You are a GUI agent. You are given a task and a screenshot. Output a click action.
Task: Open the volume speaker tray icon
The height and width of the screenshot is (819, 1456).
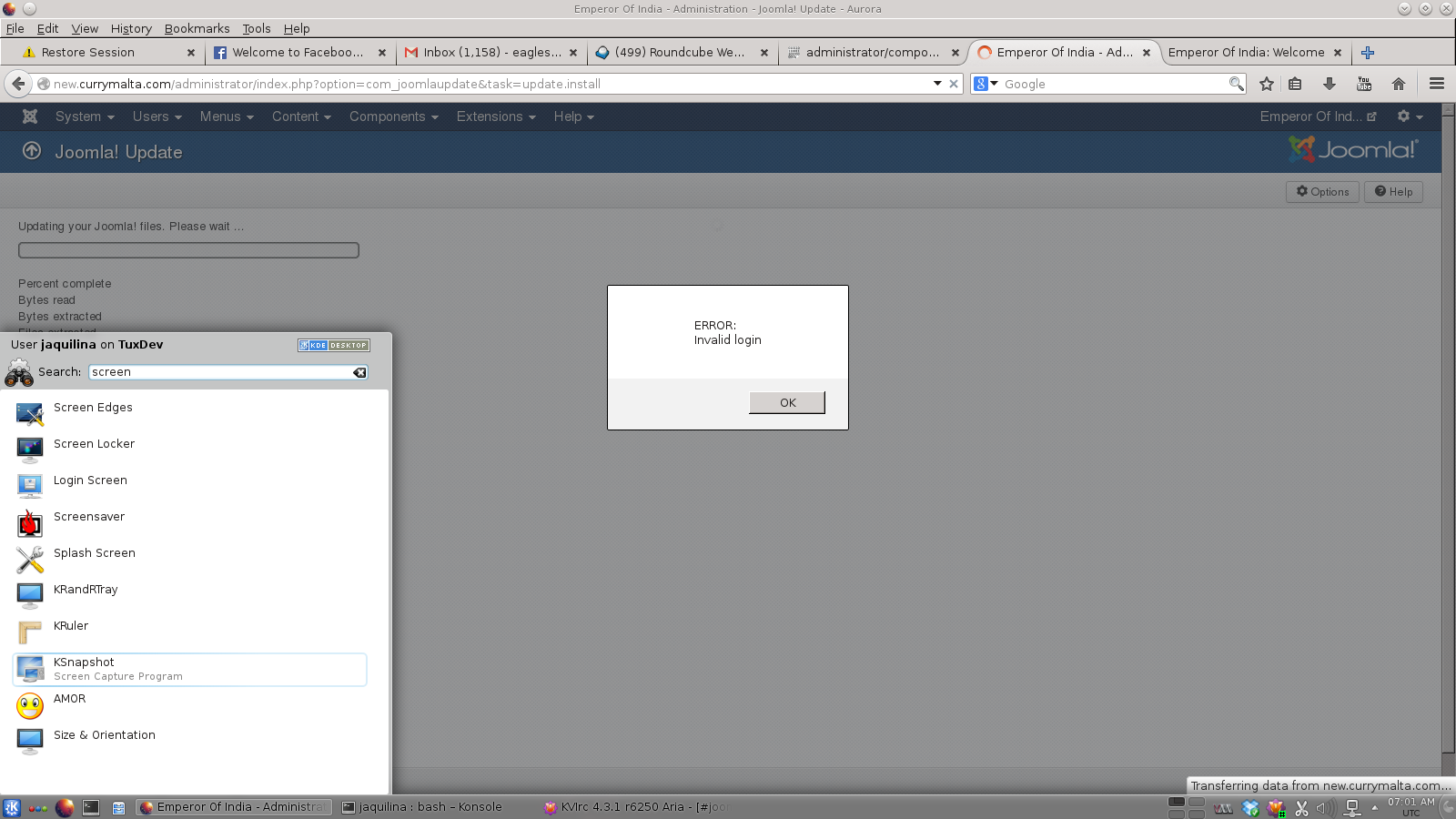1327,808
